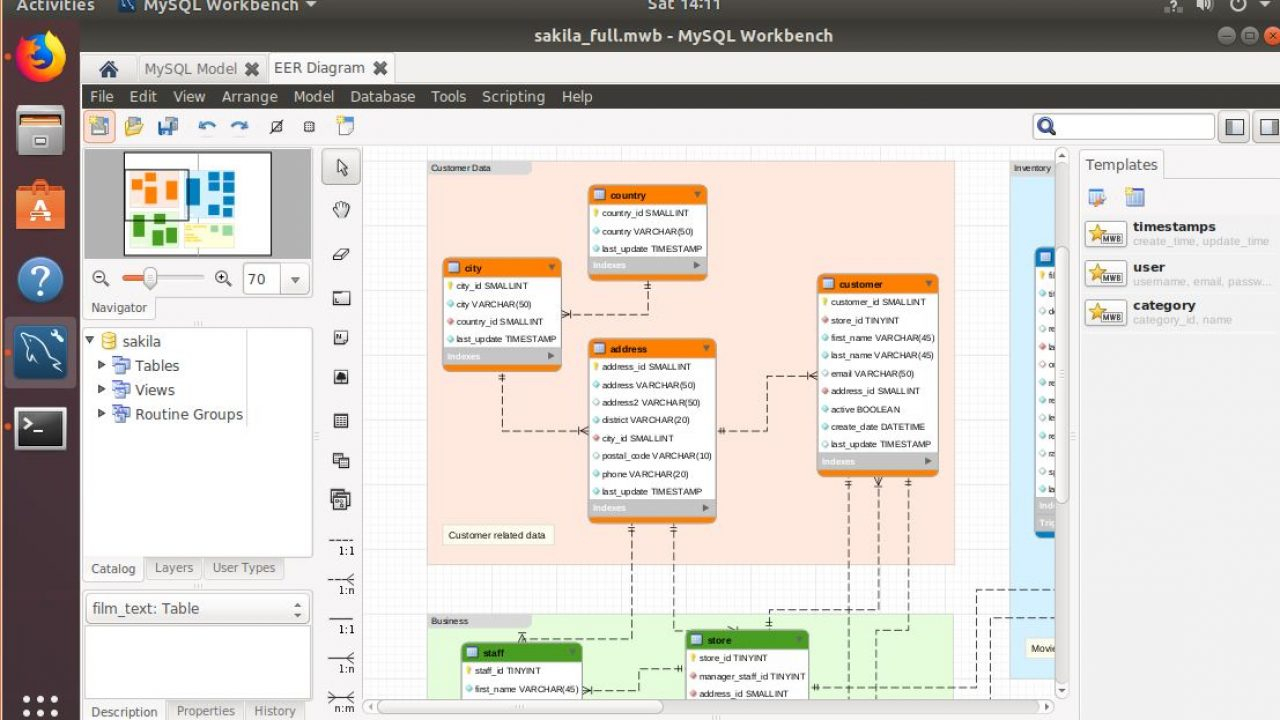
Task: Switch to the Properties tab
Action: pyautogui.click(x=205, y=711)
